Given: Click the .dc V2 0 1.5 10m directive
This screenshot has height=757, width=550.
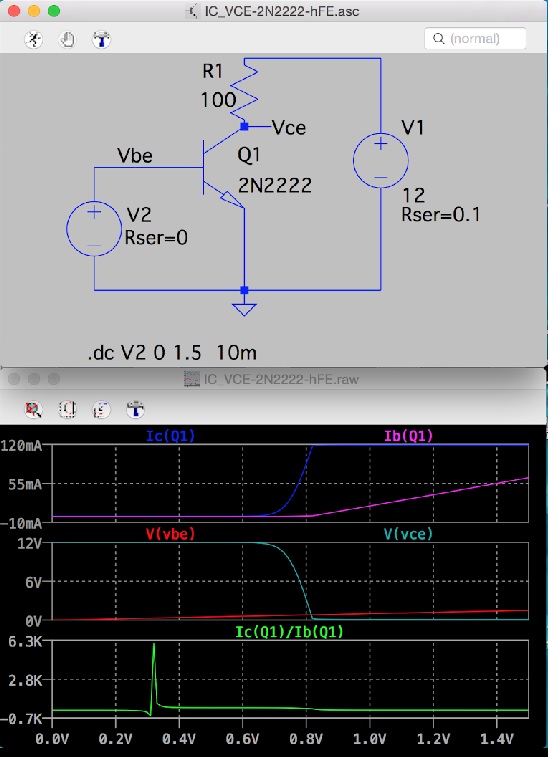Looking at the screenshot, I should pos(172,353).
